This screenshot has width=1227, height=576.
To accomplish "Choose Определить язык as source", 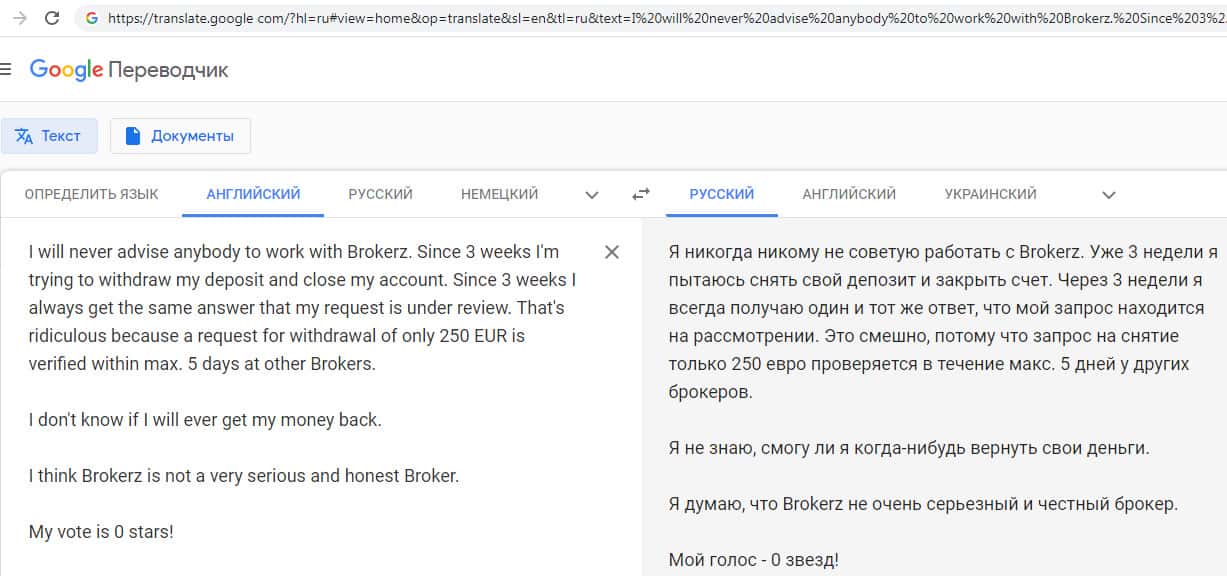I will click(91, 194).
